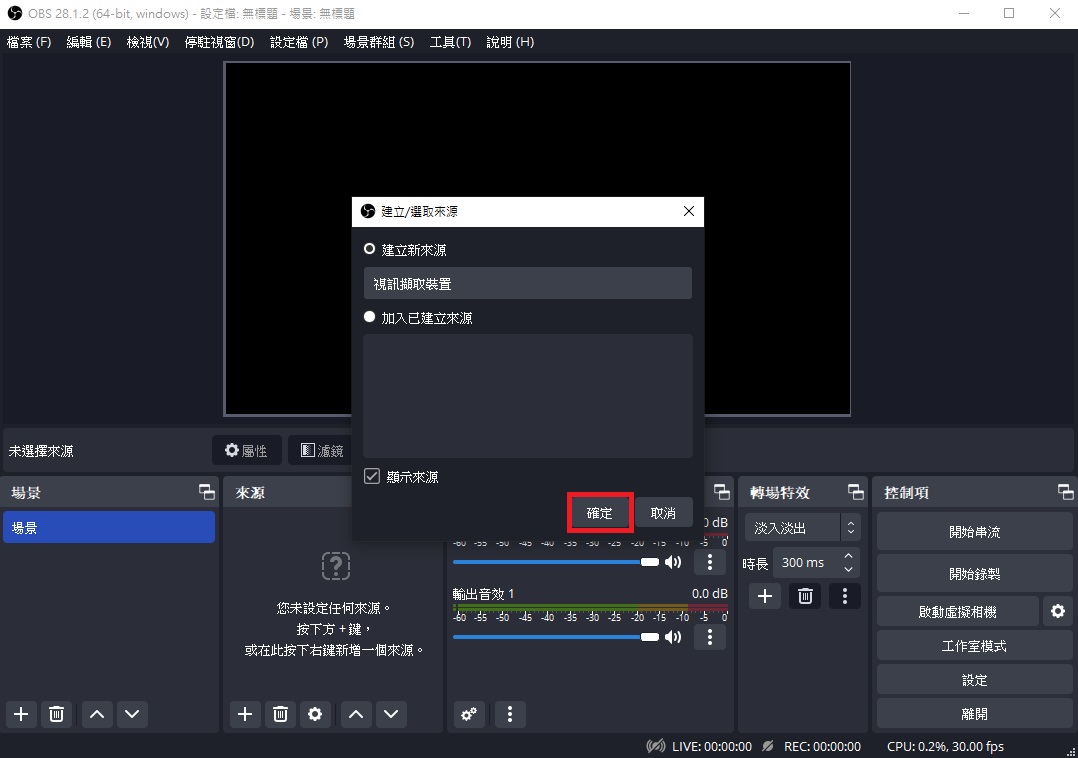Adjust the 輸出音效 1 volume slider

556,637
